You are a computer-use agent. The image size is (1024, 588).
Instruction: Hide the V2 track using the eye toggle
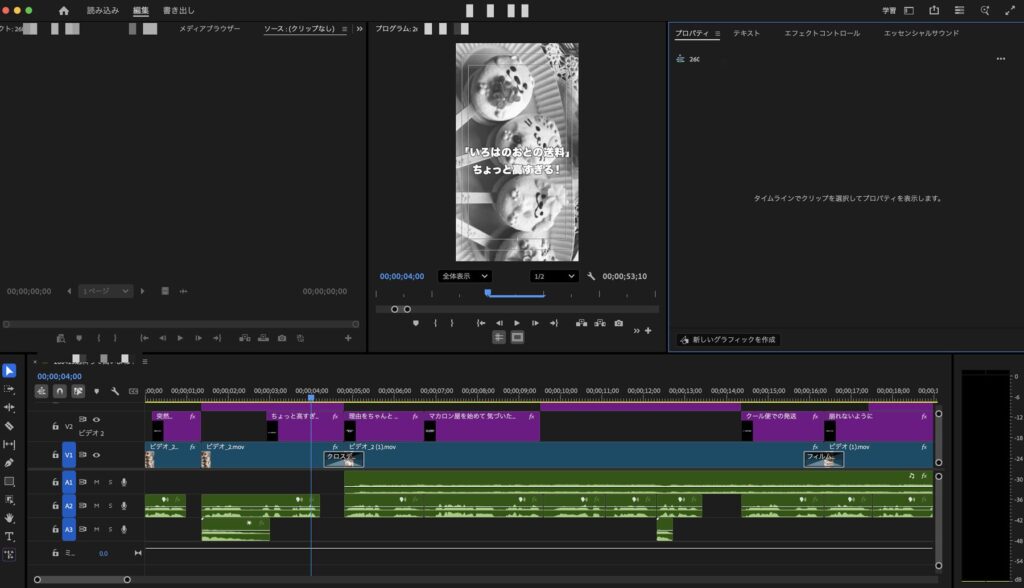(x=97, y=420)
